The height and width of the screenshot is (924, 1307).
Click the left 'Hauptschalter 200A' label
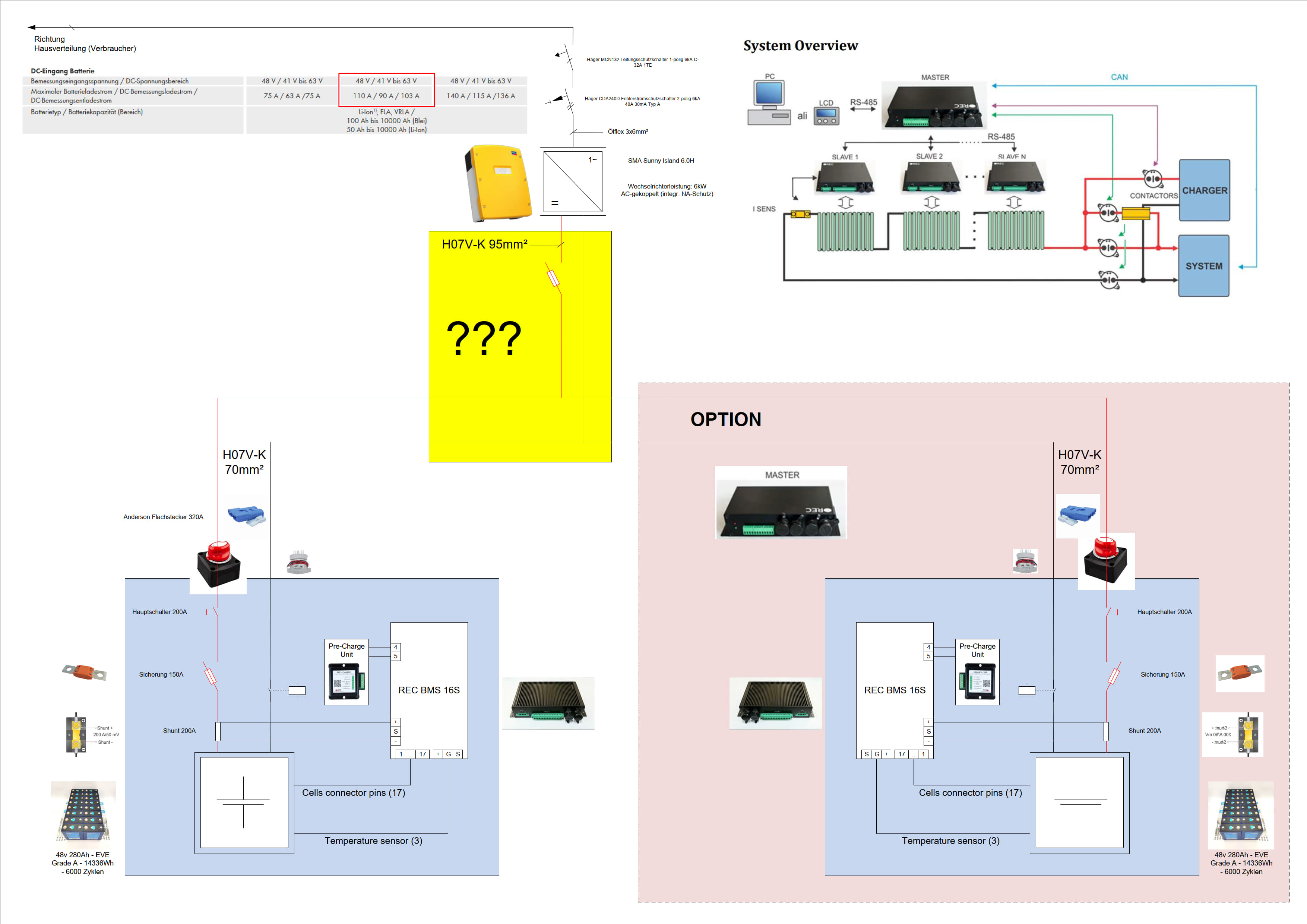point(159,612)
